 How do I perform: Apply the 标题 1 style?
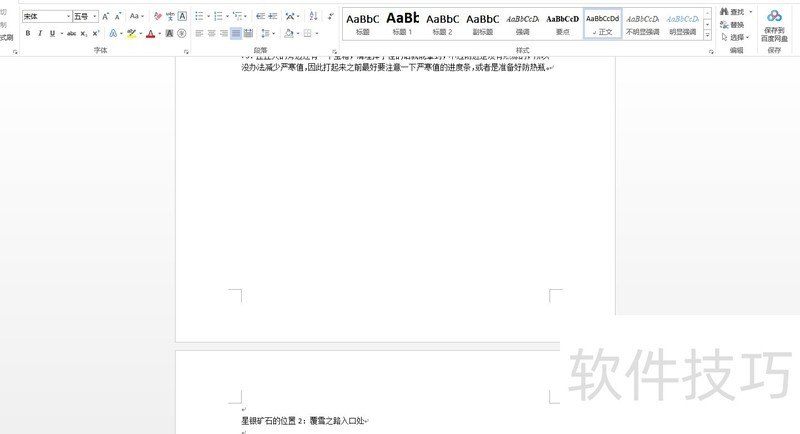pos(402,23)
